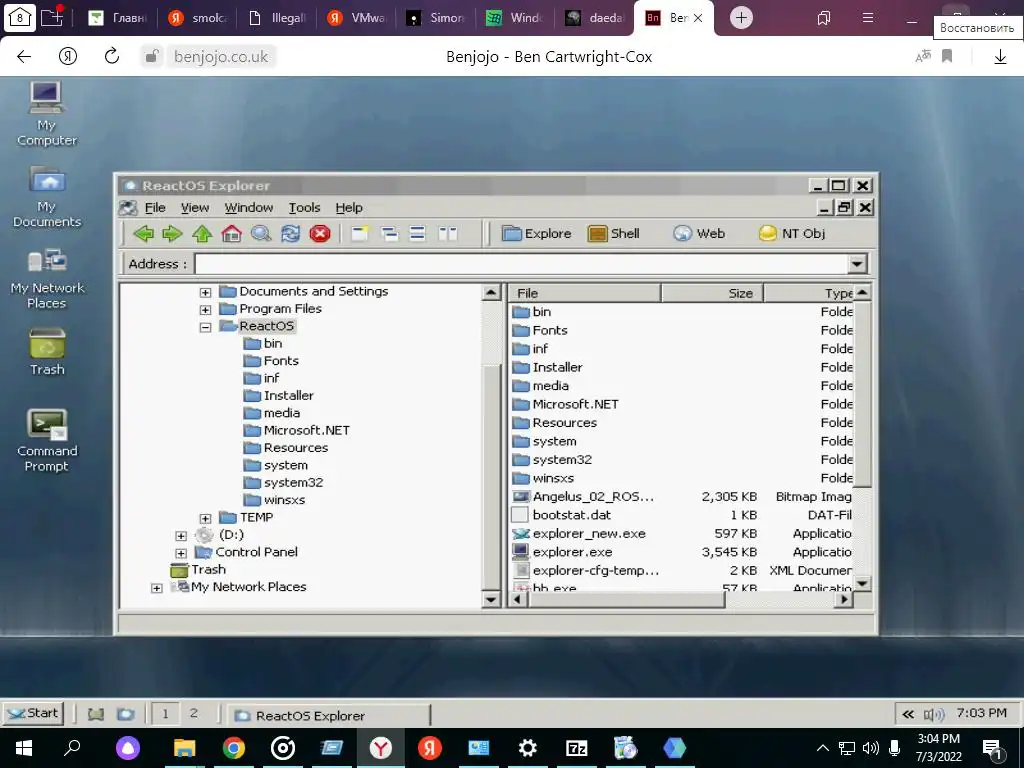Open the File menu in ReactOS Explorer

[155, 208]
